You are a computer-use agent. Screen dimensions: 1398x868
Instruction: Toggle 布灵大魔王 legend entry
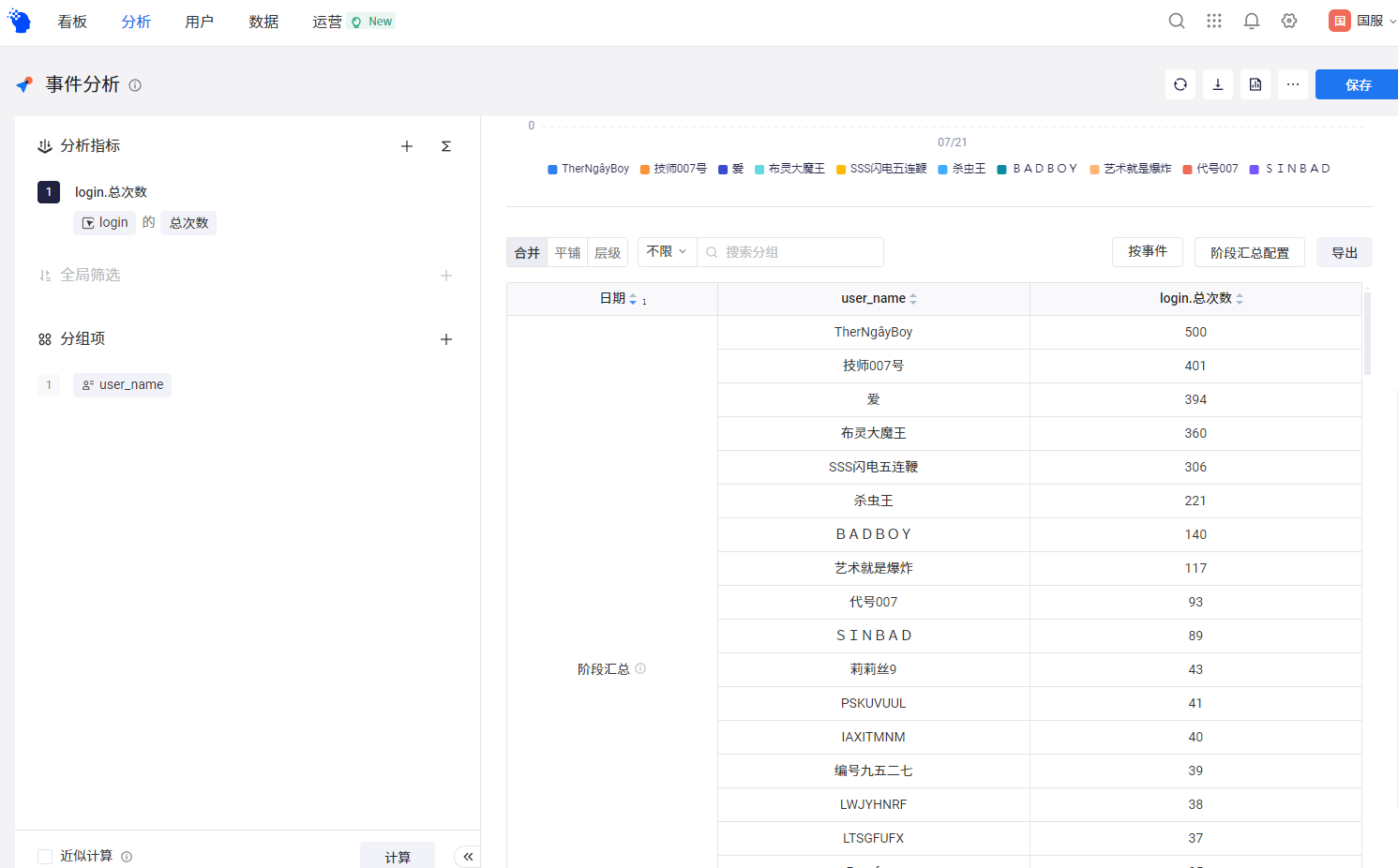789,169
